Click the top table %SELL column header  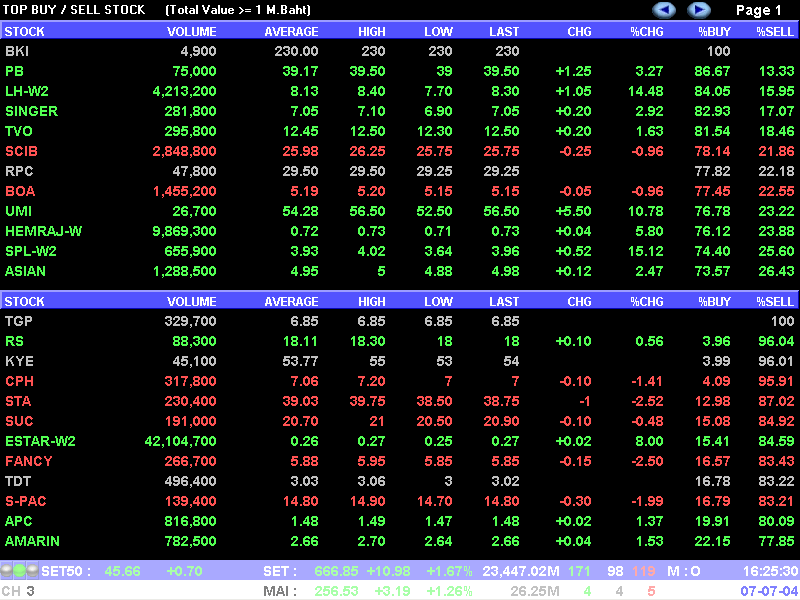[x=775, y=32]
